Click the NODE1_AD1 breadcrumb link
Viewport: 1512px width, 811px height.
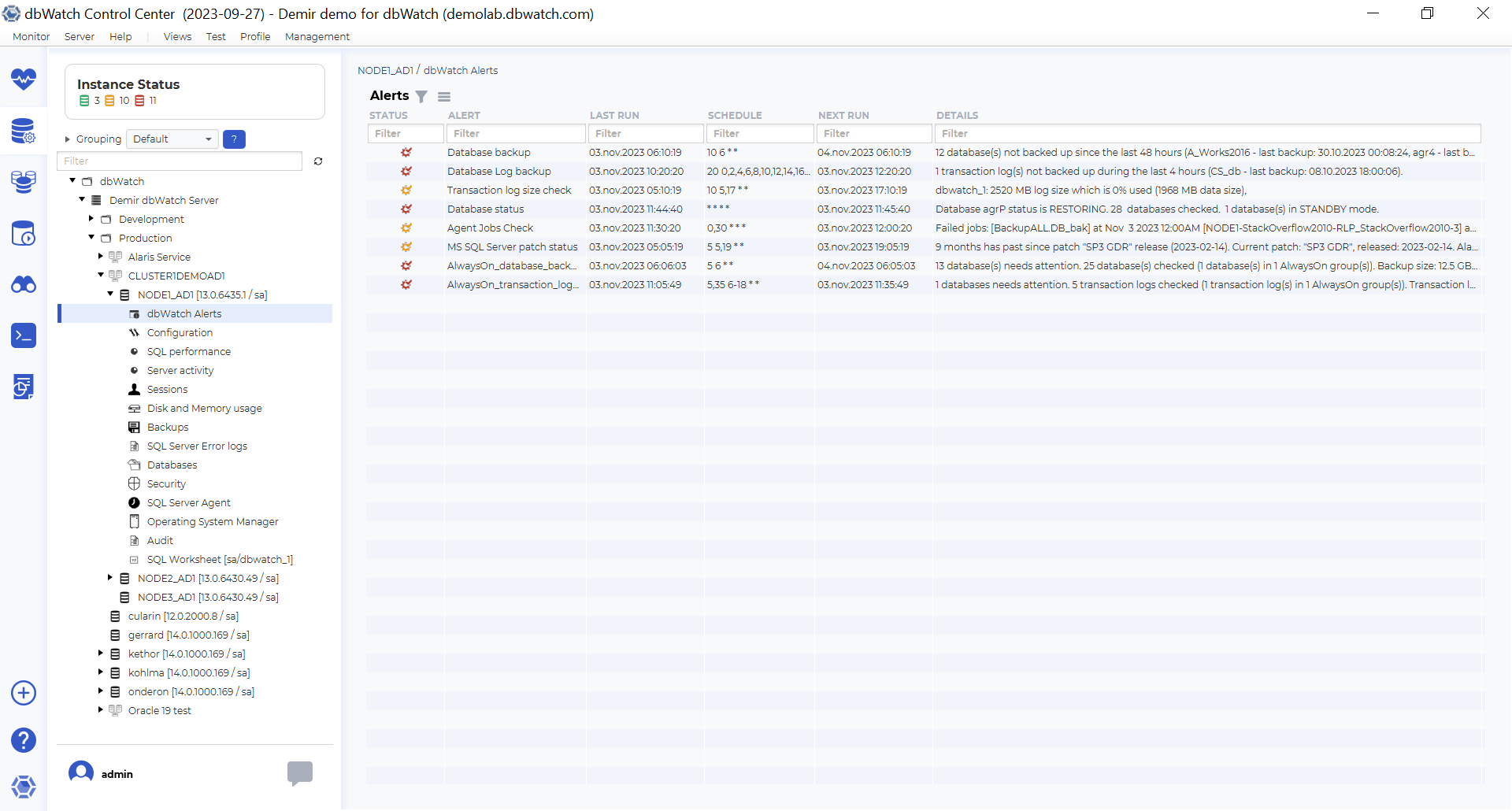click(x=385, y=70)
